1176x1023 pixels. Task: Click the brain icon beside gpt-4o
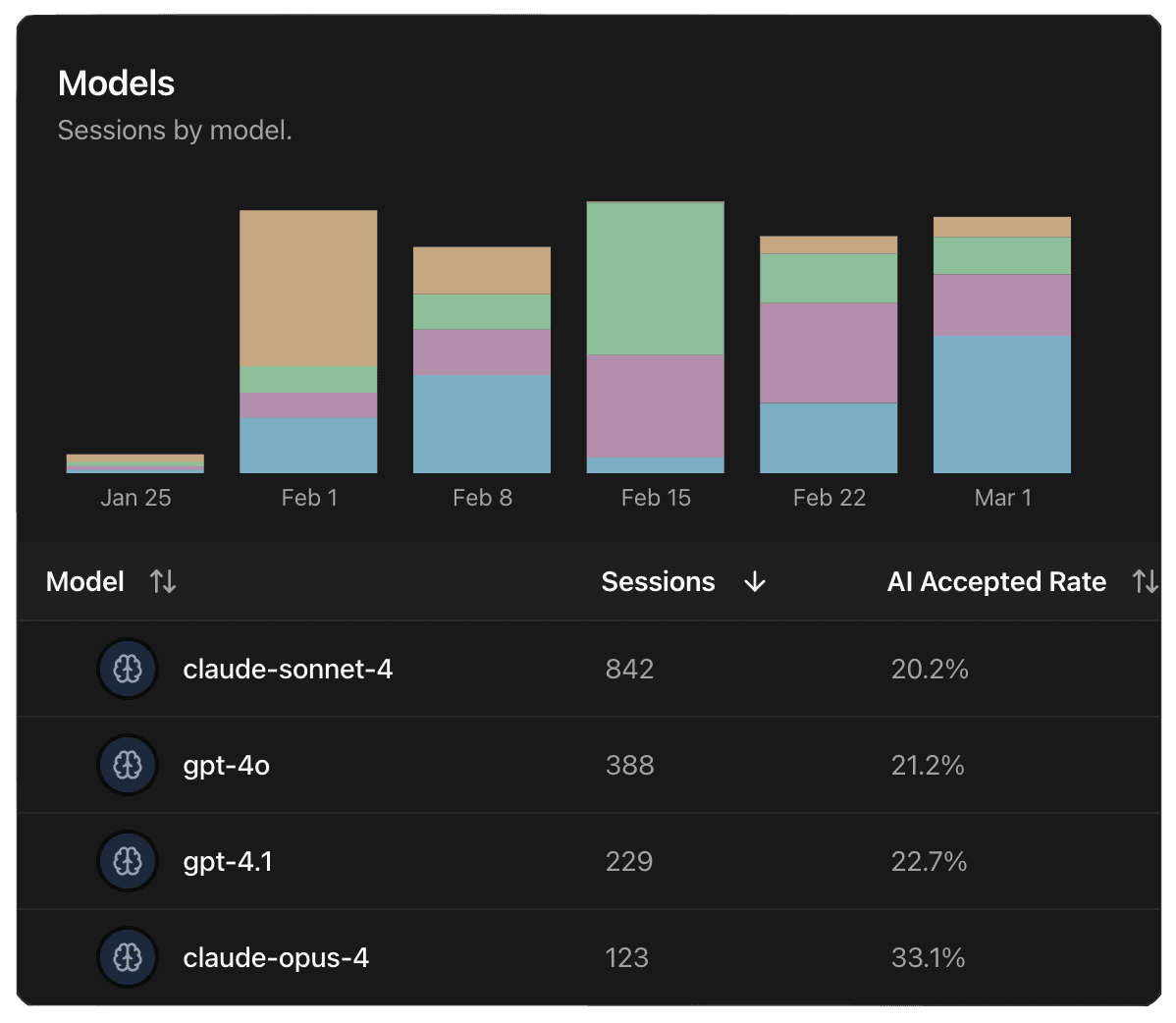pos(128,766)
